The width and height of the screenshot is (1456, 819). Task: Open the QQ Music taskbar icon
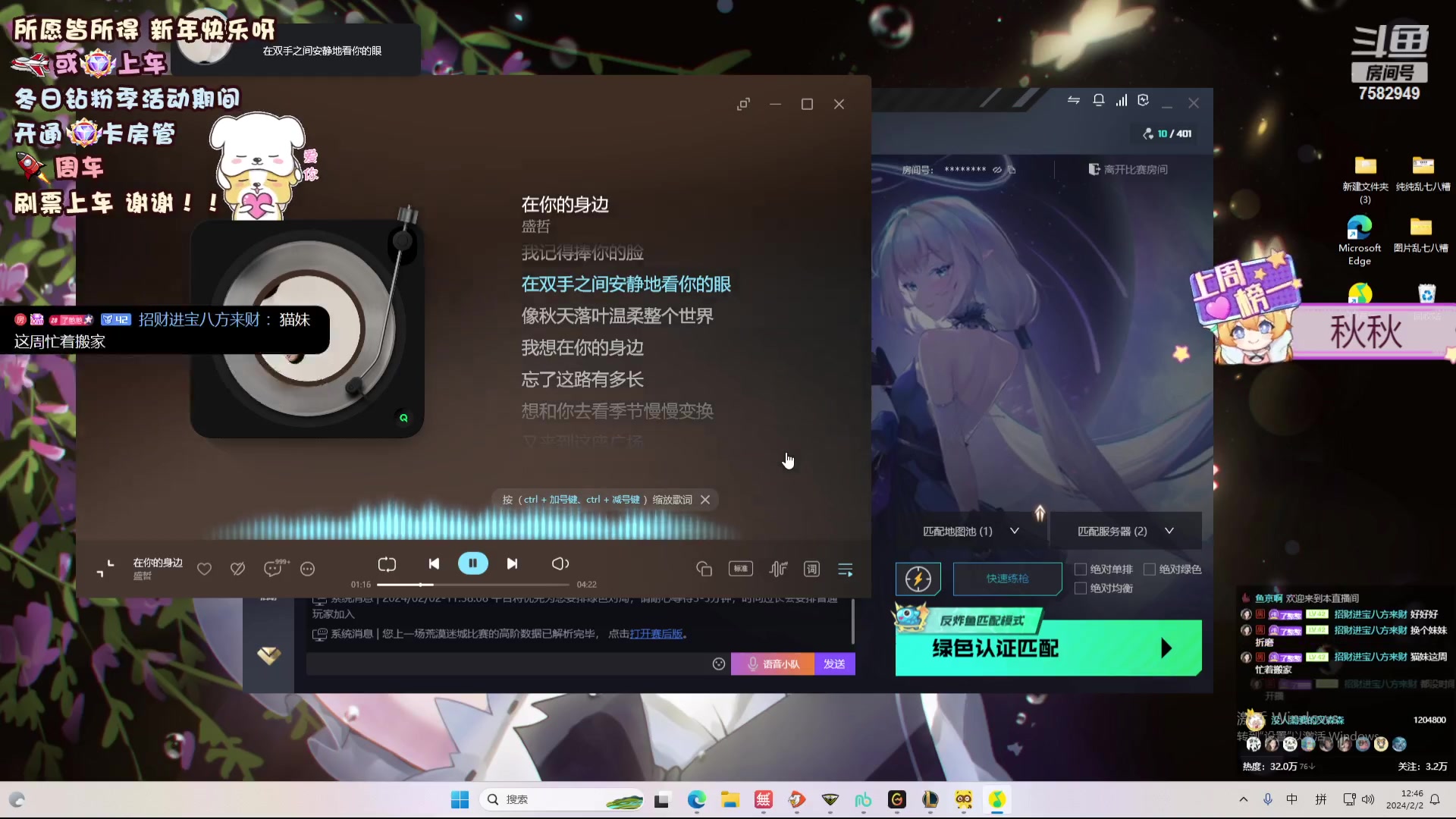click(996, 799)
